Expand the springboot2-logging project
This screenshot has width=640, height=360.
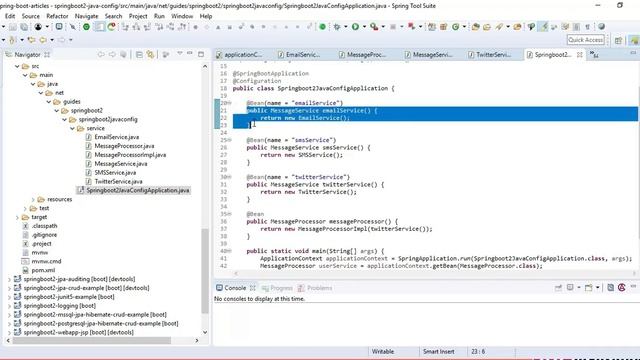(9, 306)
